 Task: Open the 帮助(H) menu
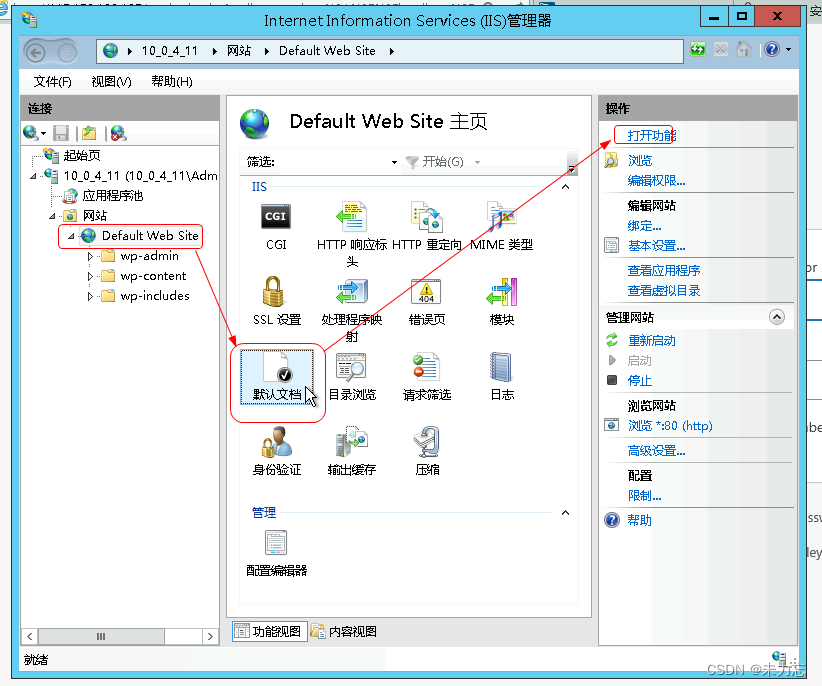pyautogui.click(x=171, y=82)
